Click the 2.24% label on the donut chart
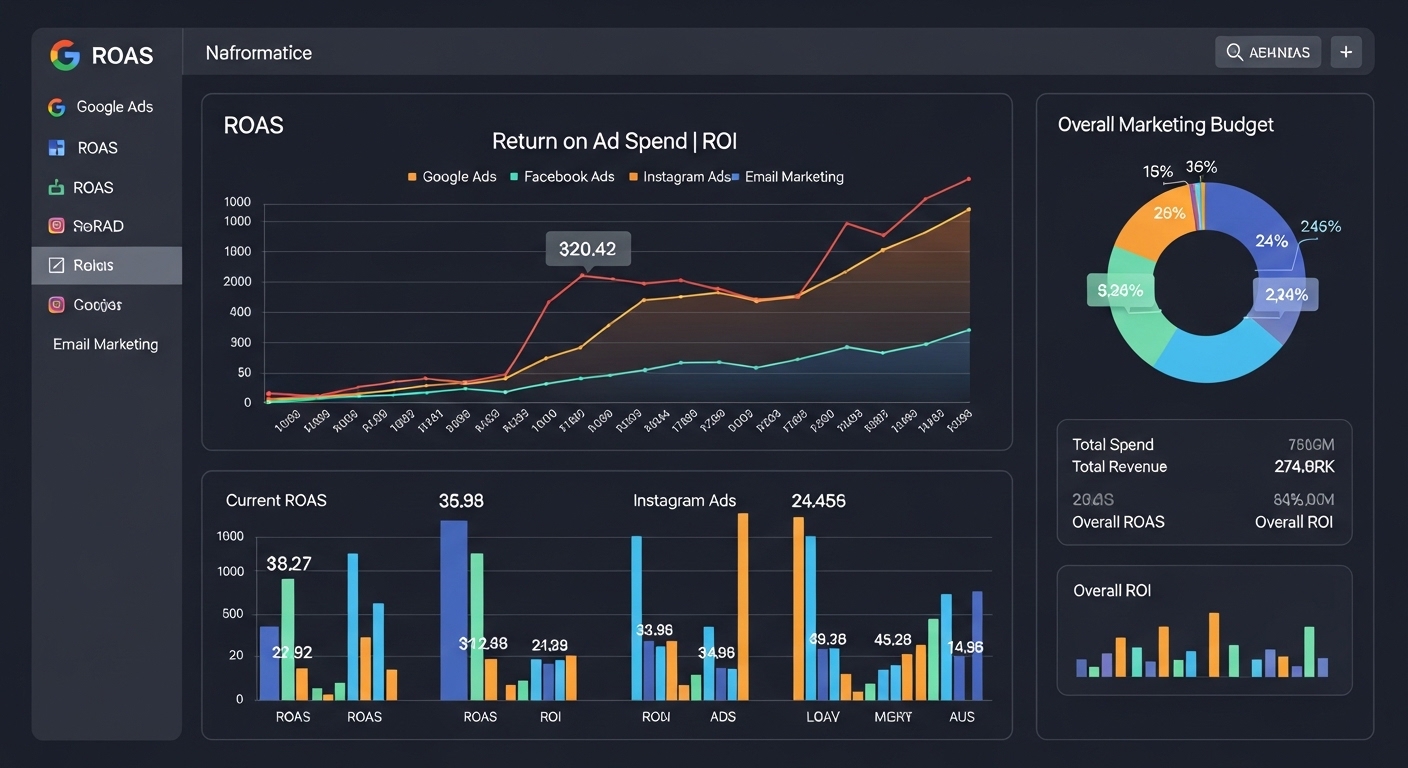This screenshot has height=768, width=1408. click(x=1286, y=295)
